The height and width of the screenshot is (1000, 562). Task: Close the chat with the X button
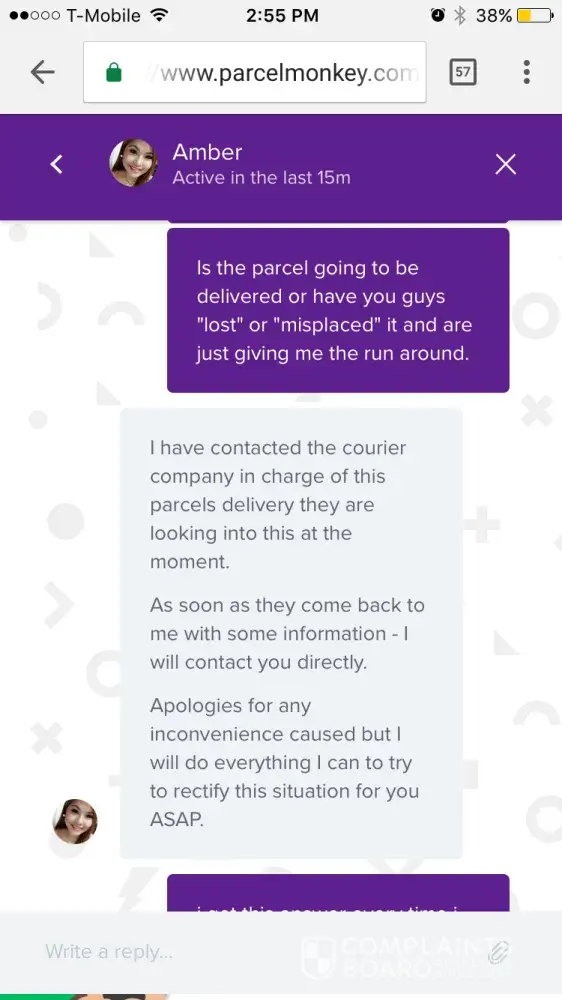506,165
